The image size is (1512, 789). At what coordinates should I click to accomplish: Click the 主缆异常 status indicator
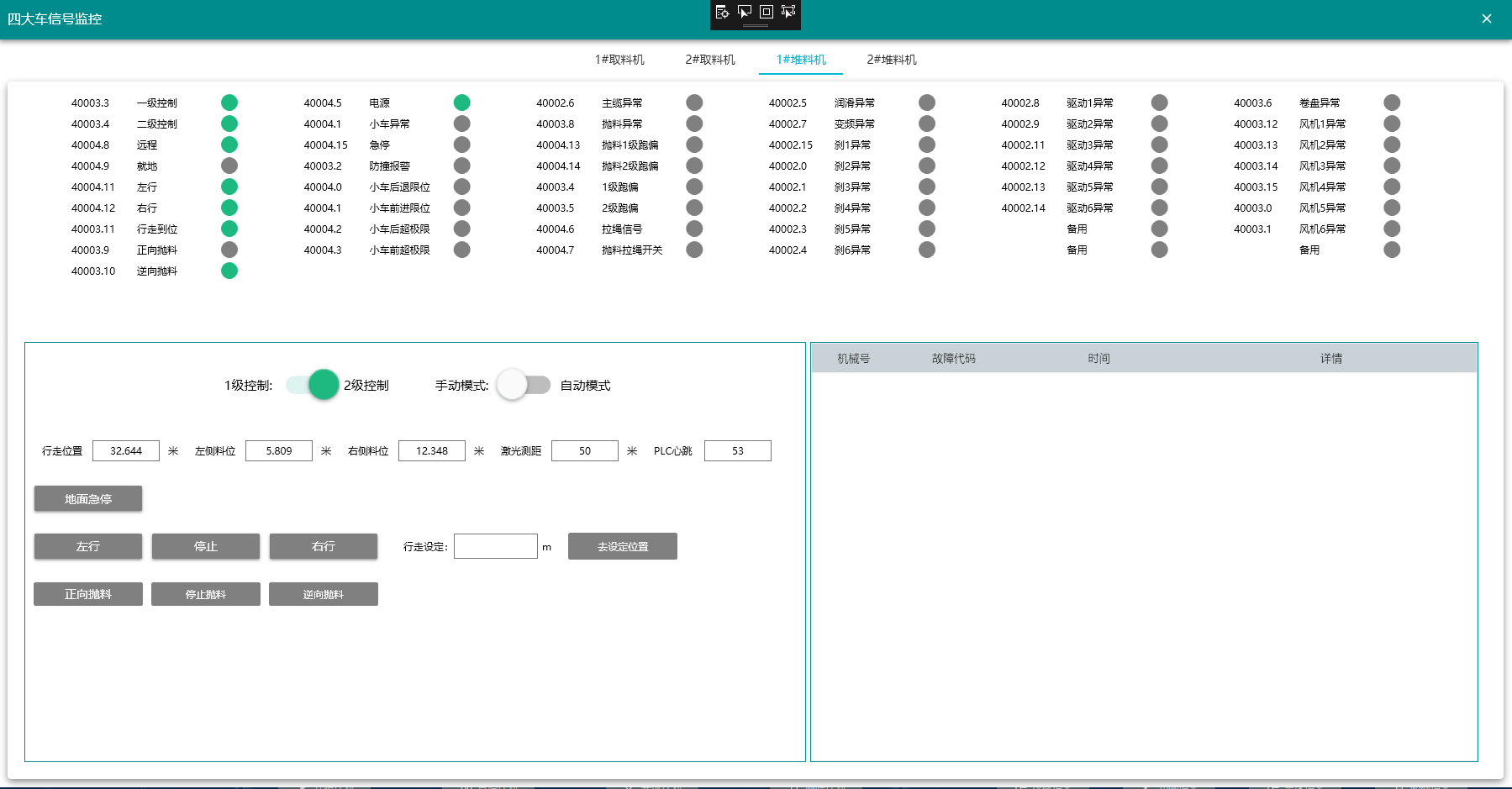[694, 103]
